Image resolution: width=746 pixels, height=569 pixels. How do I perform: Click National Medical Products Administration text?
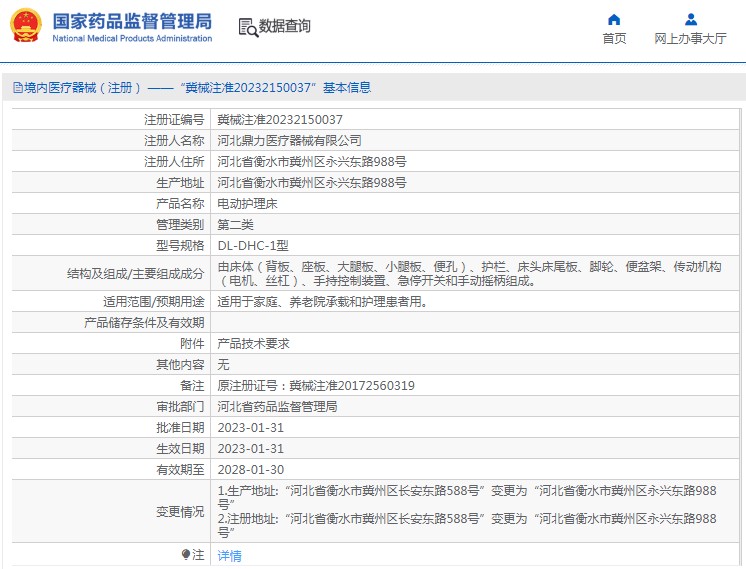132,38
